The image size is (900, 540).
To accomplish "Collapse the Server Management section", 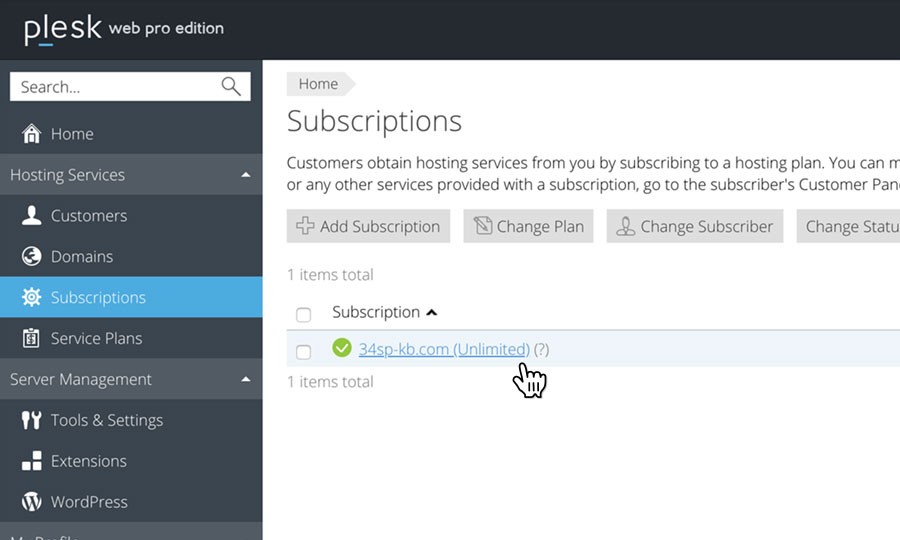I will (246, 379).
